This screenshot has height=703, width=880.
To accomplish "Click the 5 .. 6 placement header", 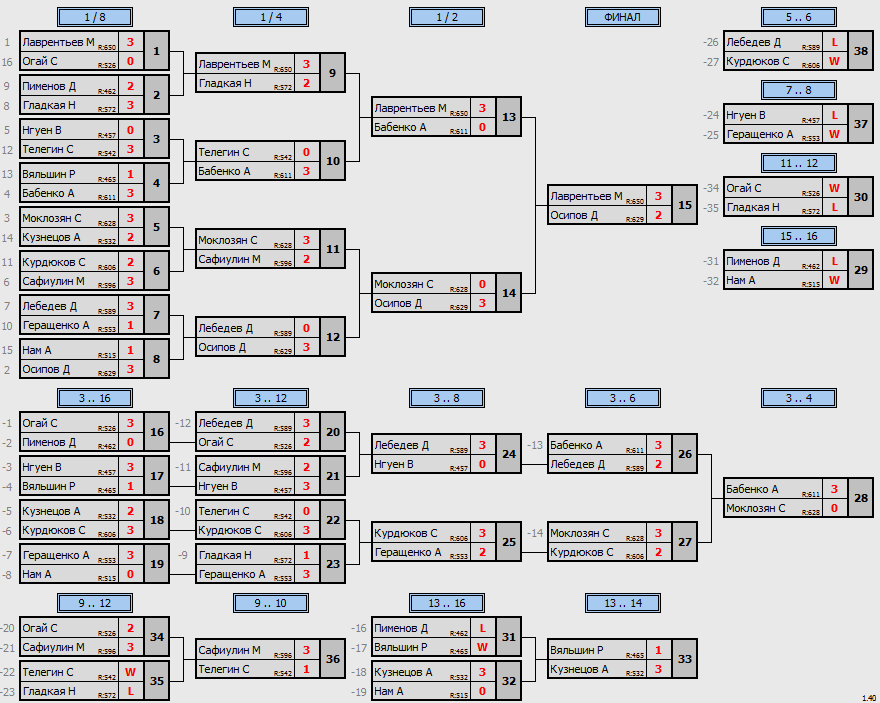I will click(799, 17).
